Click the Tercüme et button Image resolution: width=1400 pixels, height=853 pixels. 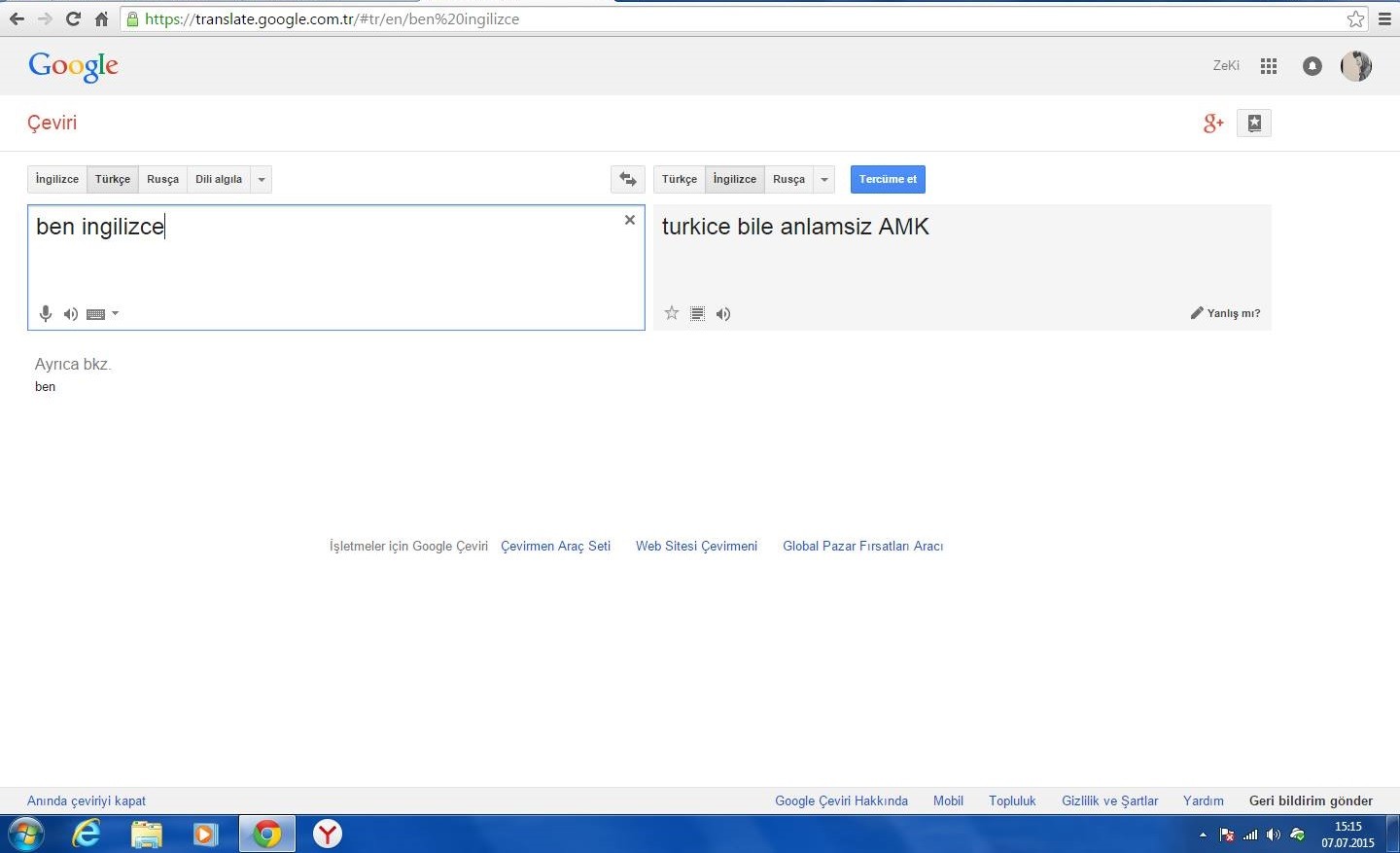888,179
